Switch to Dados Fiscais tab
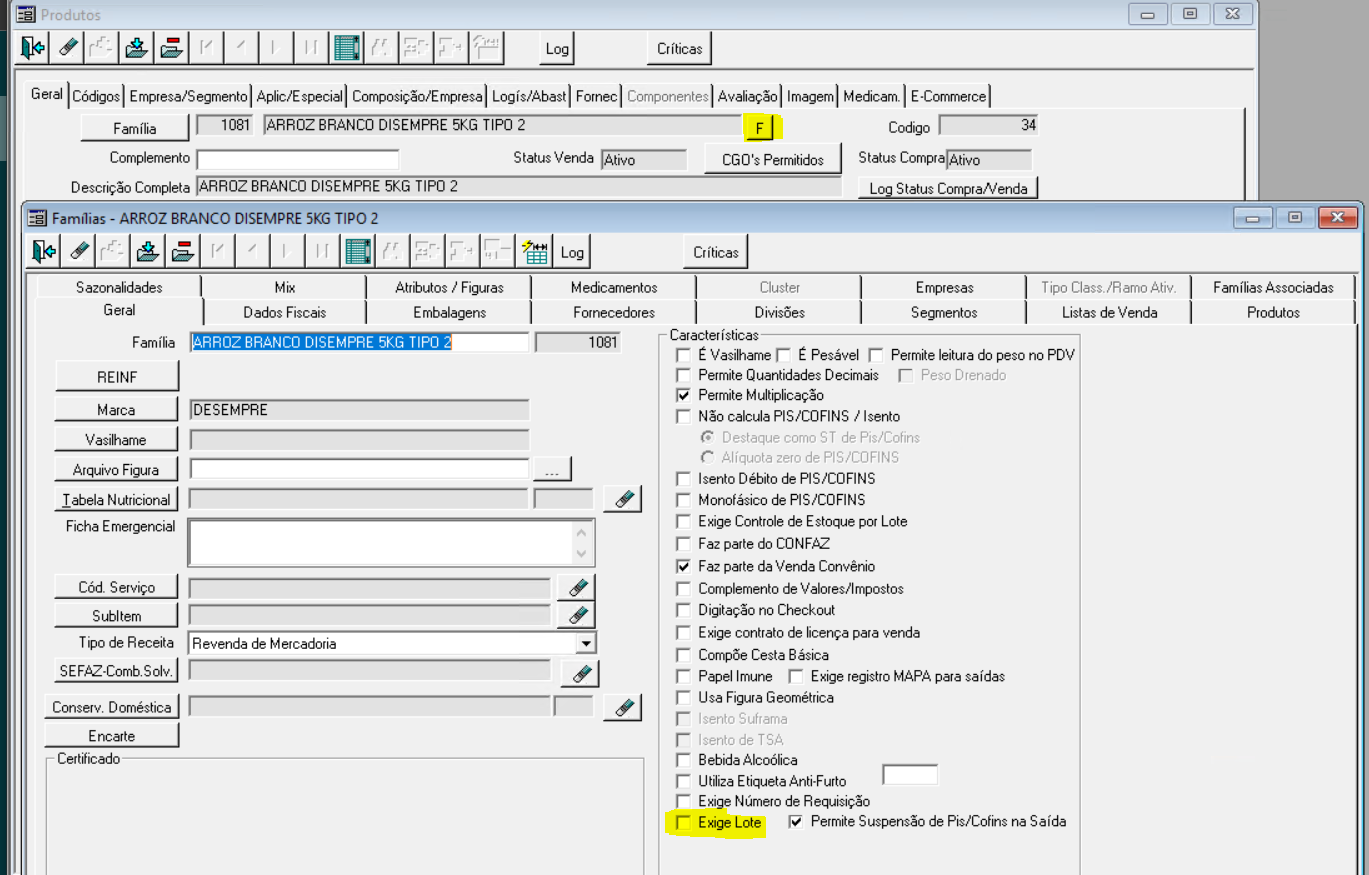Screen dimensions: 1369x875 tap(285, 312)
